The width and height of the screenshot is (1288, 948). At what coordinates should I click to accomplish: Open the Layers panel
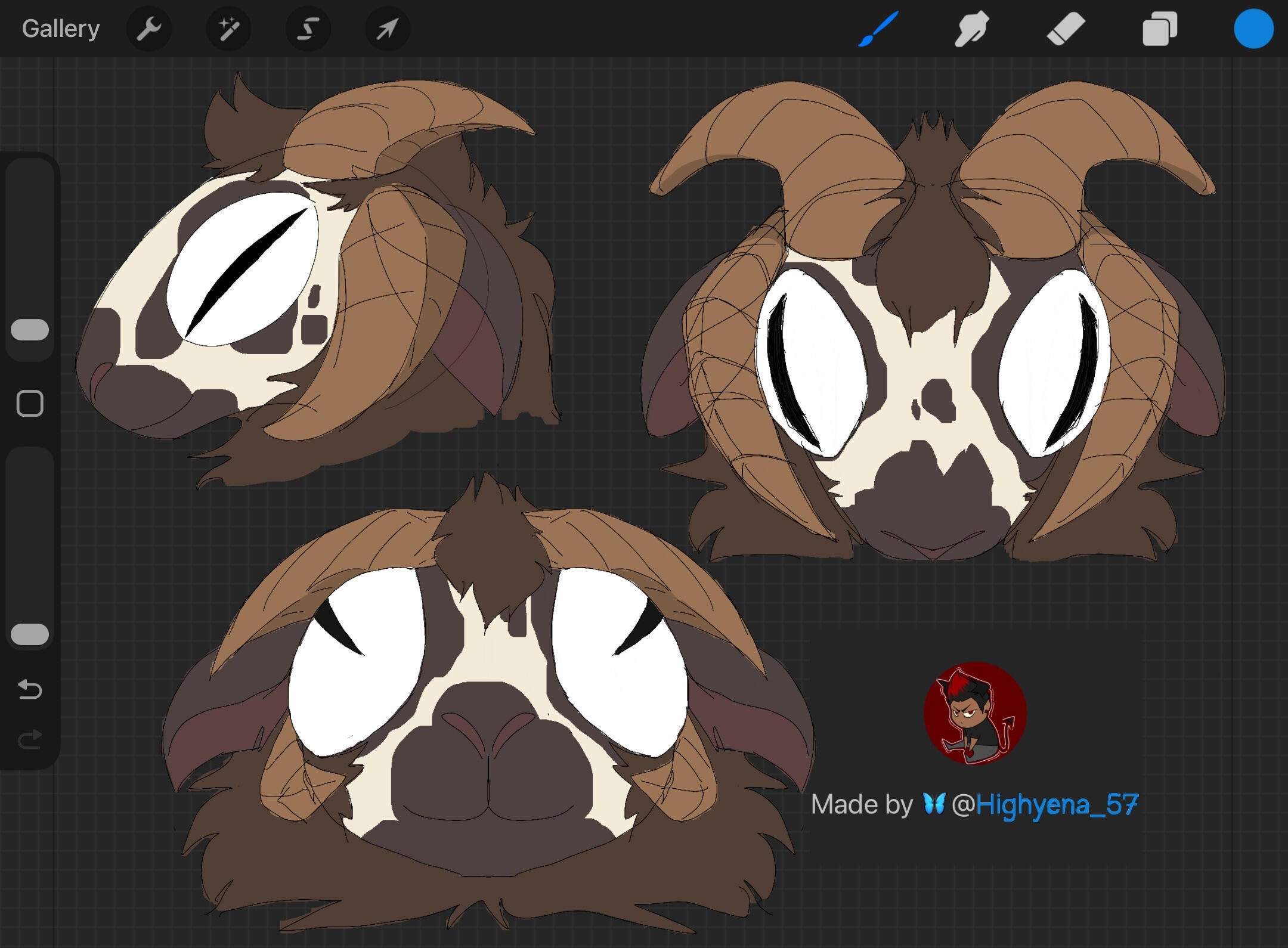[x=1159, y=29]
